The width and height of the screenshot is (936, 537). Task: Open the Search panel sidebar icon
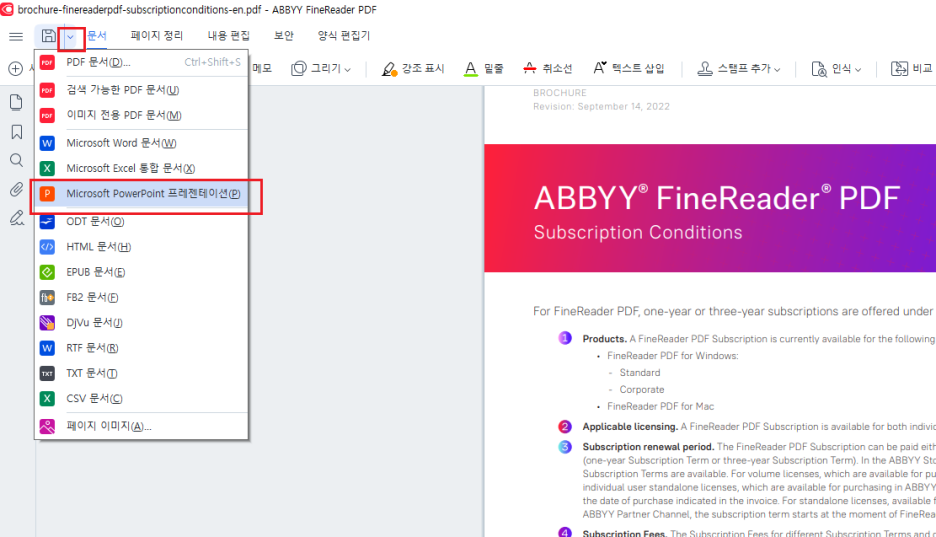pos(17,160)
